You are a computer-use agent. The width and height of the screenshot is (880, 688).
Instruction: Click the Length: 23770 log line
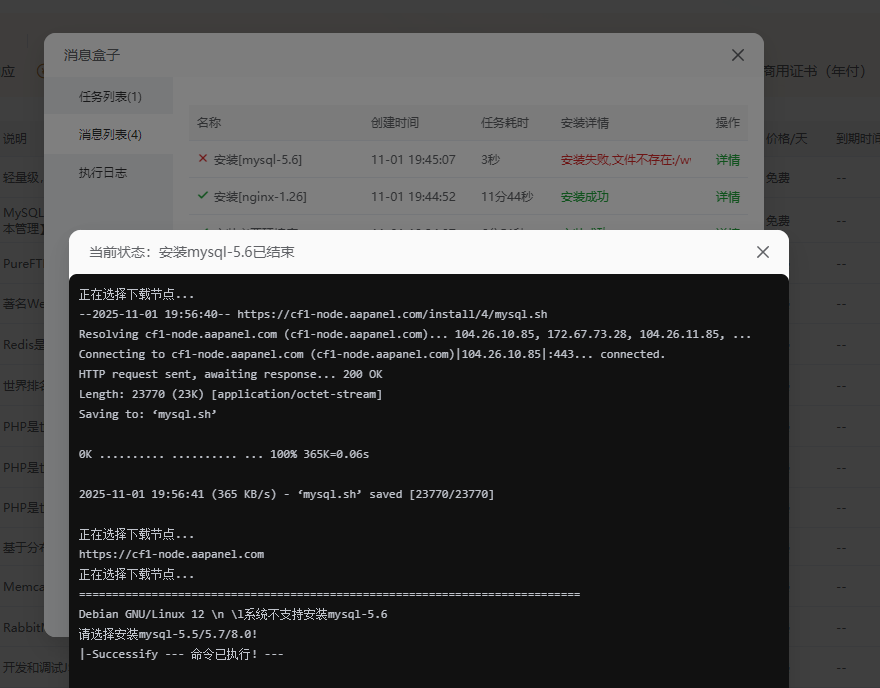[x=230, y=394]
